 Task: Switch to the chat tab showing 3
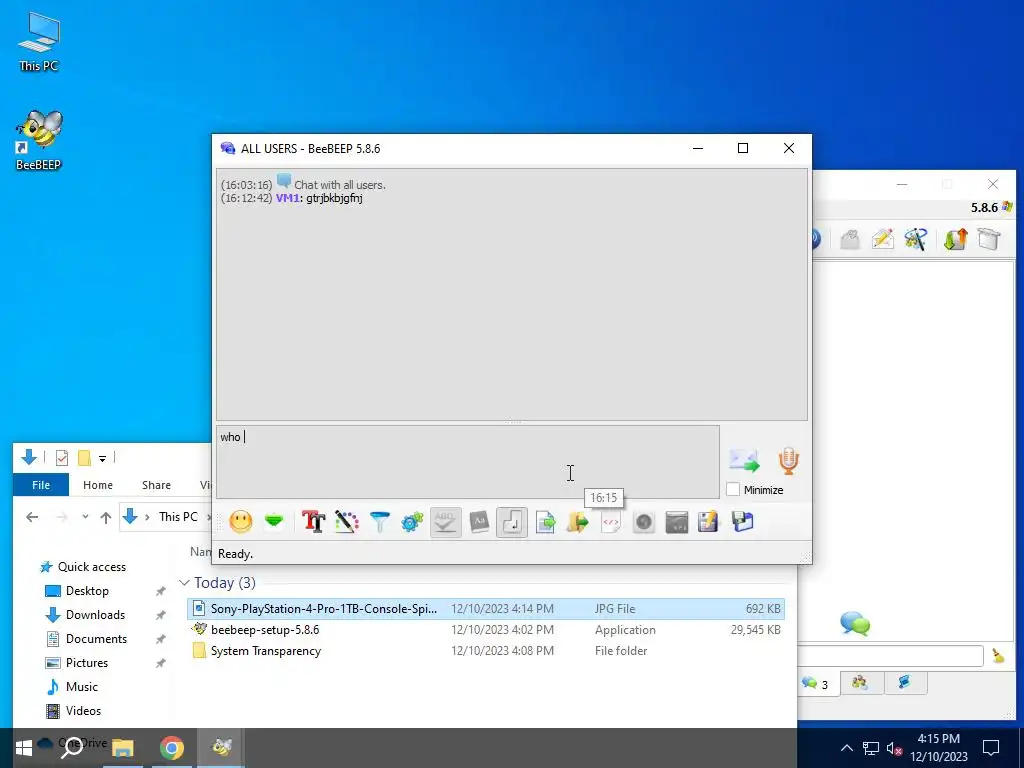click(x=817, y=683)
